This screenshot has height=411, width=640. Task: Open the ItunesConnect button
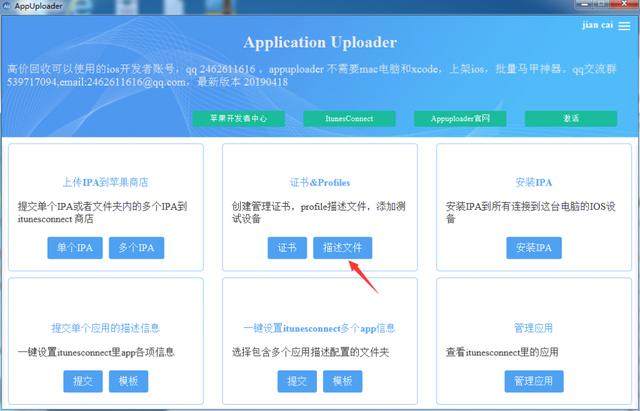349,118
